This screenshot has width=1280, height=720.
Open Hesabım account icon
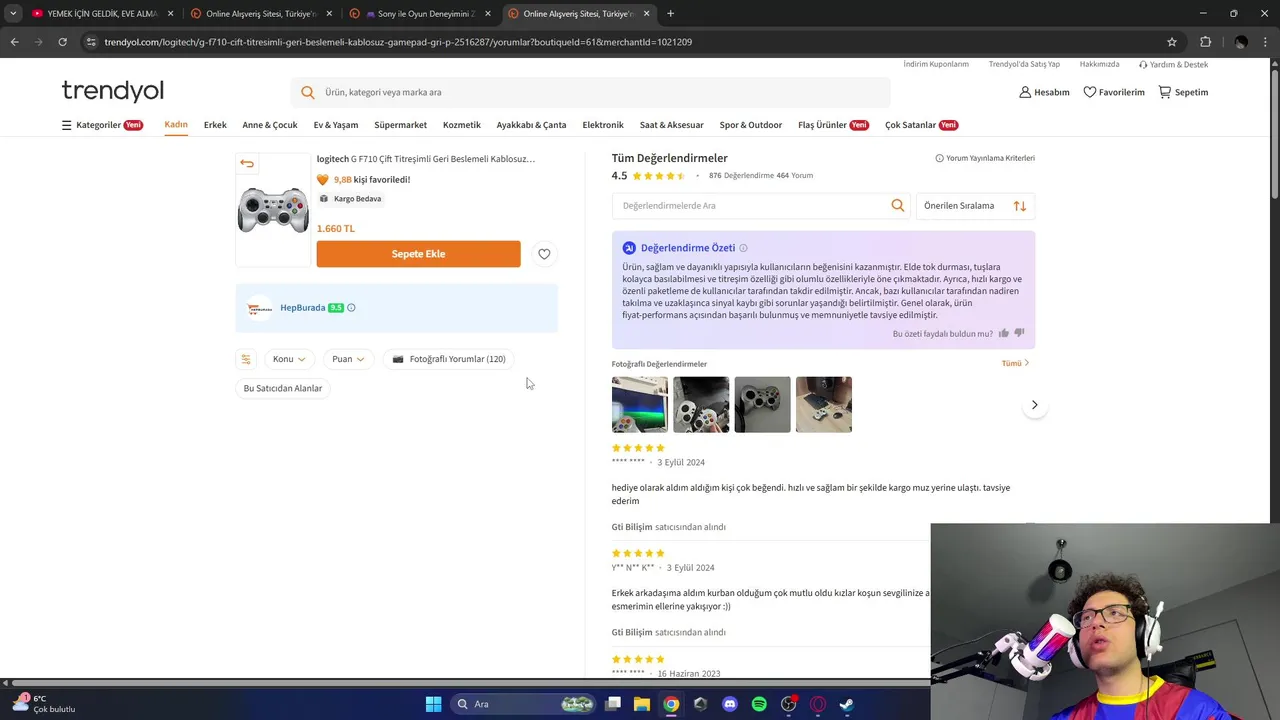click(1025, 92)
